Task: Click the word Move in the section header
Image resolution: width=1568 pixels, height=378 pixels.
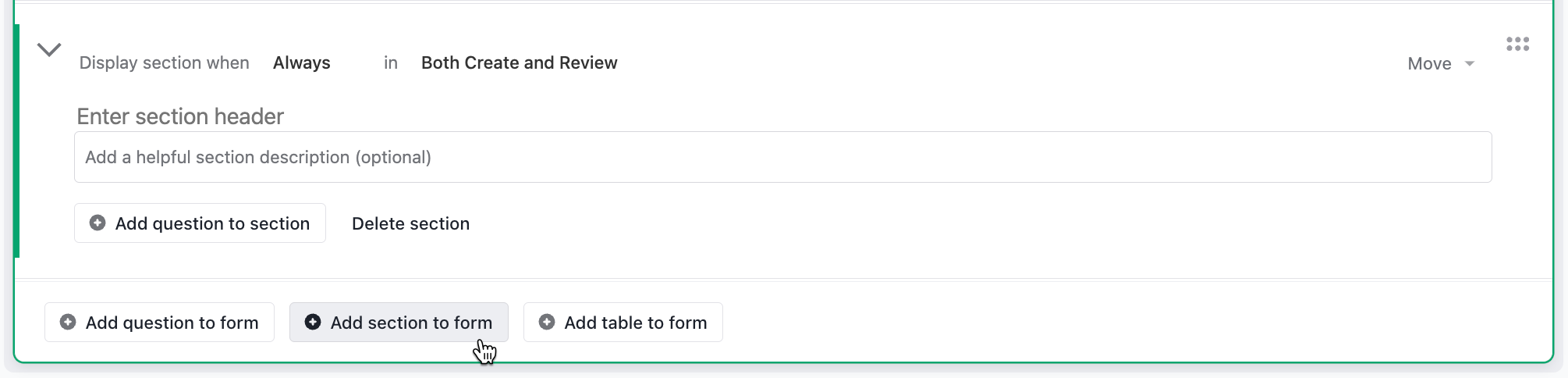Action: 1430,64
